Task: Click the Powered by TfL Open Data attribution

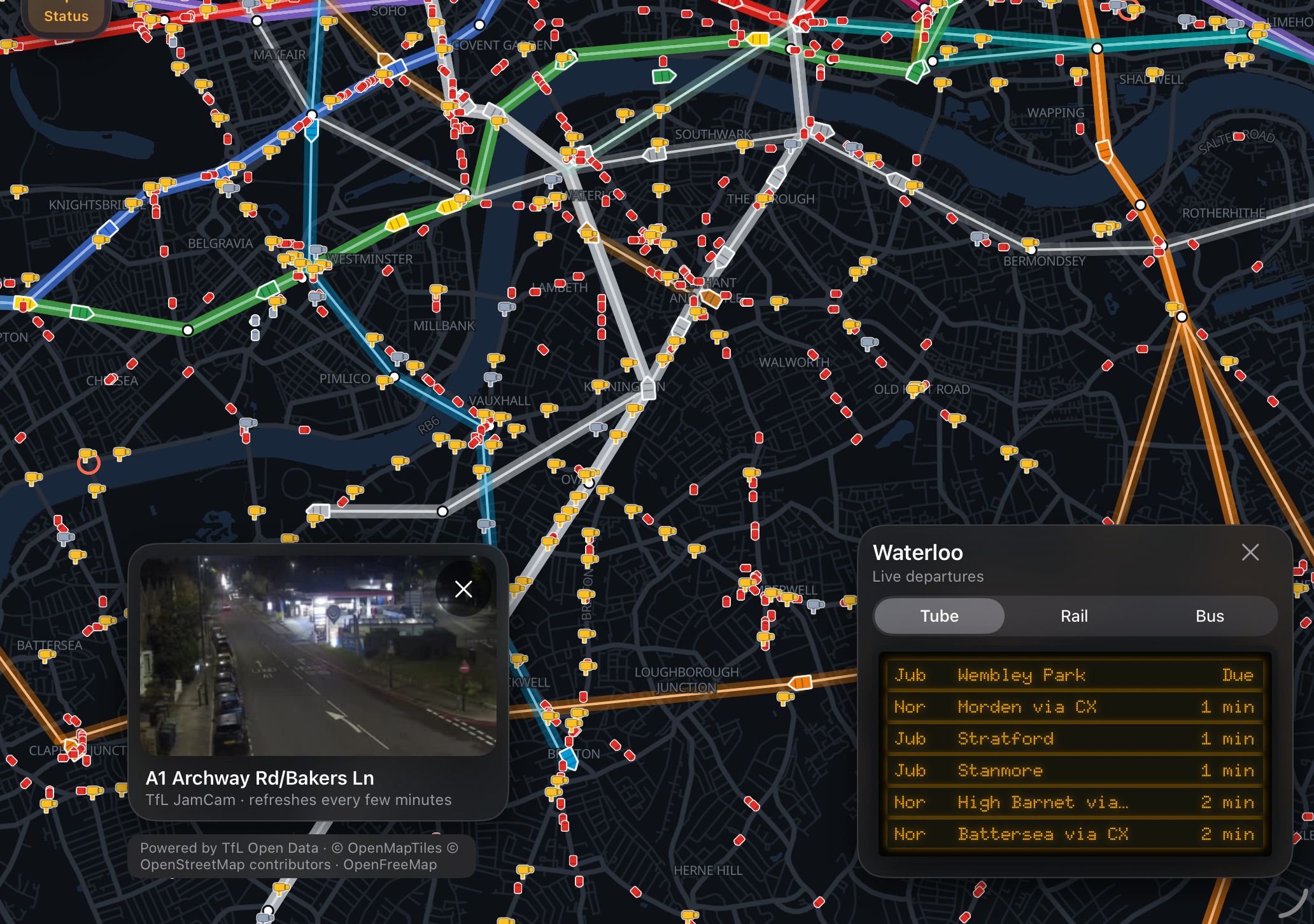Action: tap(229, 848)
